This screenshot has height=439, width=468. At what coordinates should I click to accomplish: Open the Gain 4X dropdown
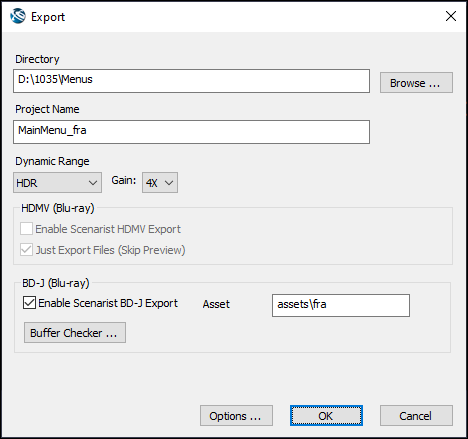160,183
